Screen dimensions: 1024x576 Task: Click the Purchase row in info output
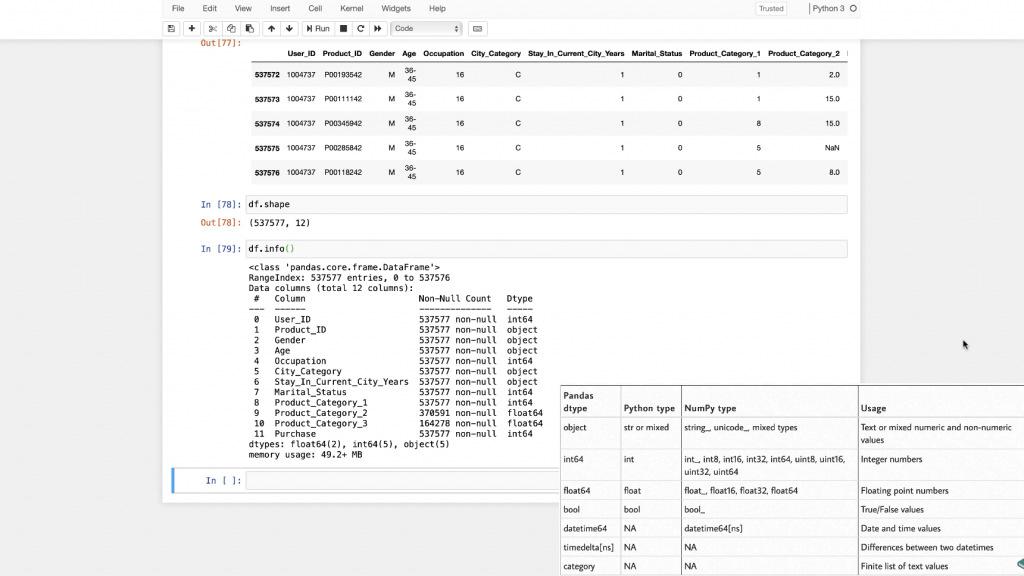tap(393, 434)
